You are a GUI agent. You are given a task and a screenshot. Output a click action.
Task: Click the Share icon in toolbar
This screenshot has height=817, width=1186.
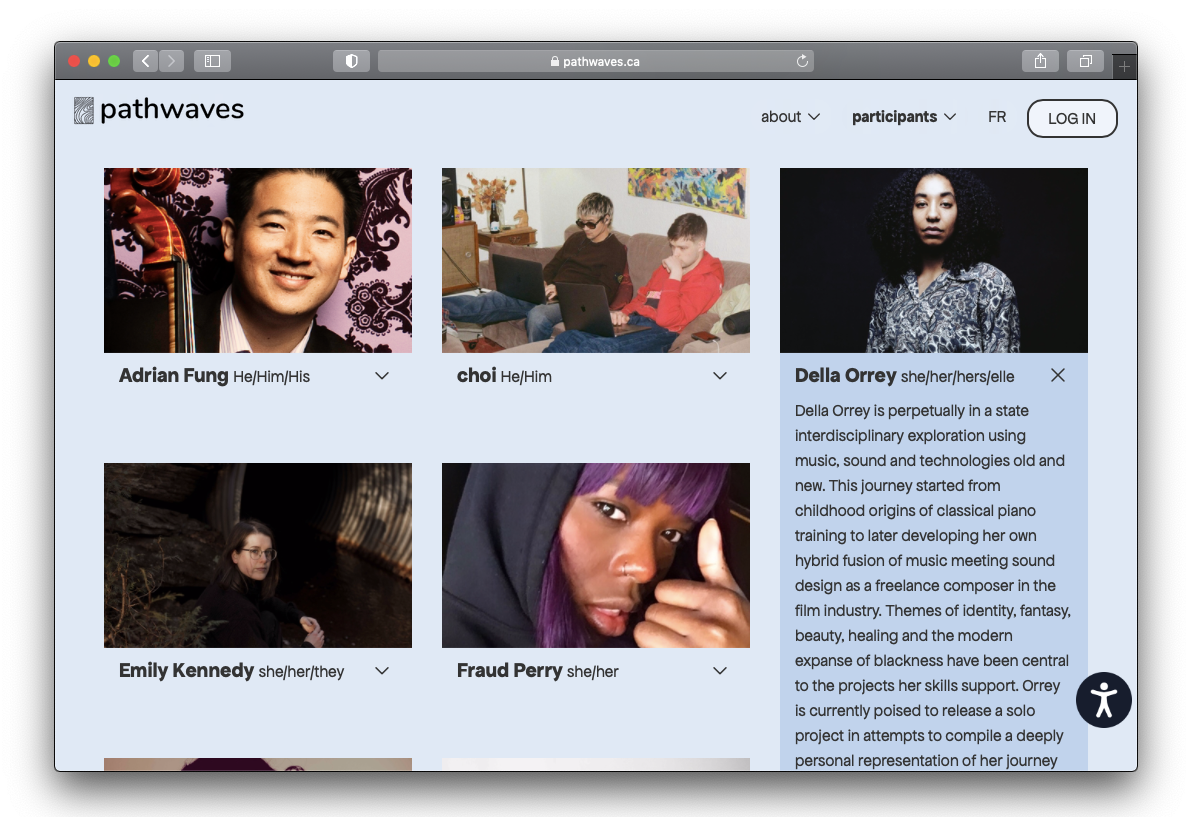pyautogui.click(x=1041, y=61)
